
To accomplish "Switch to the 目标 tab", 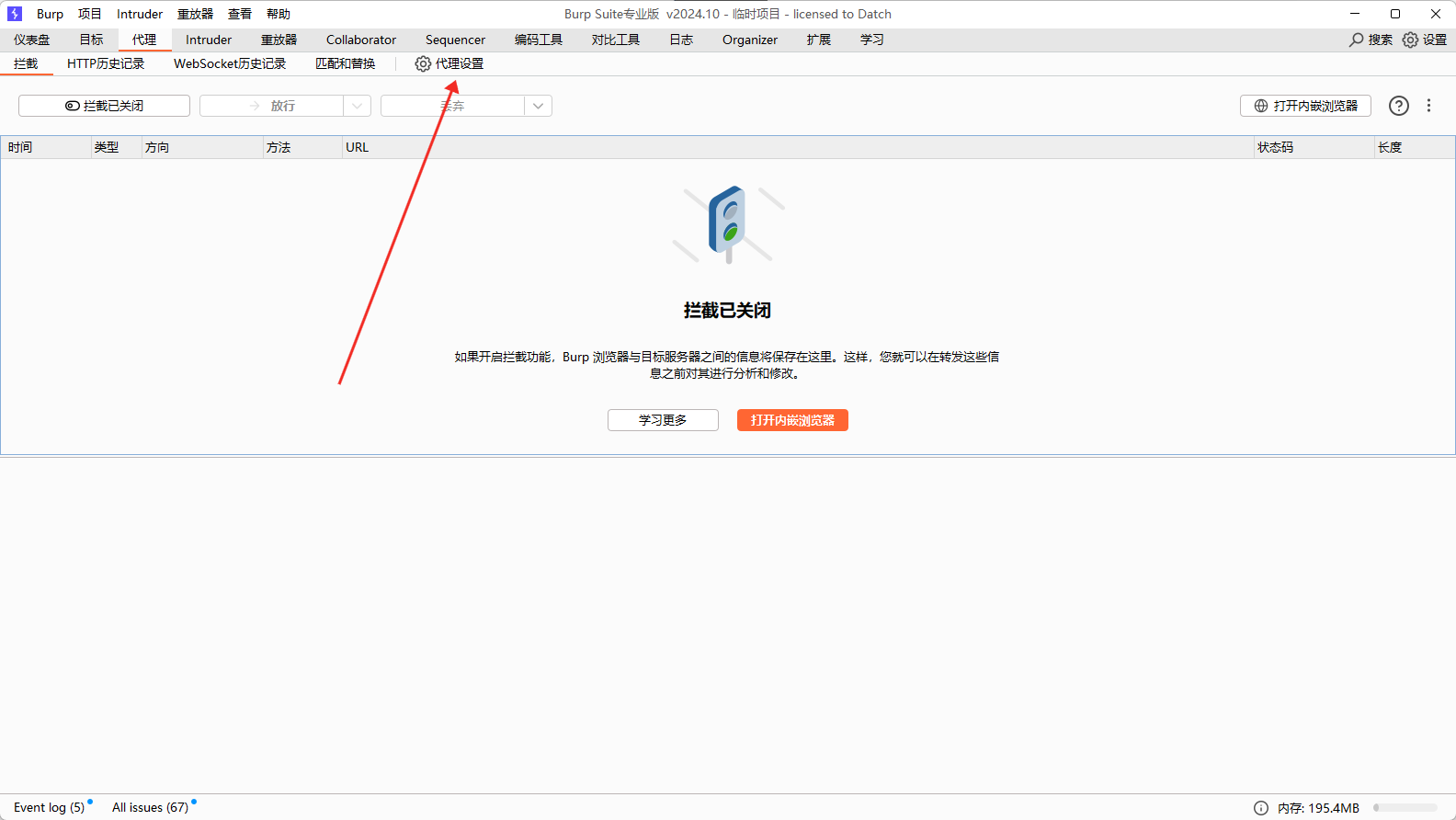I will click(x=91, y=40).
